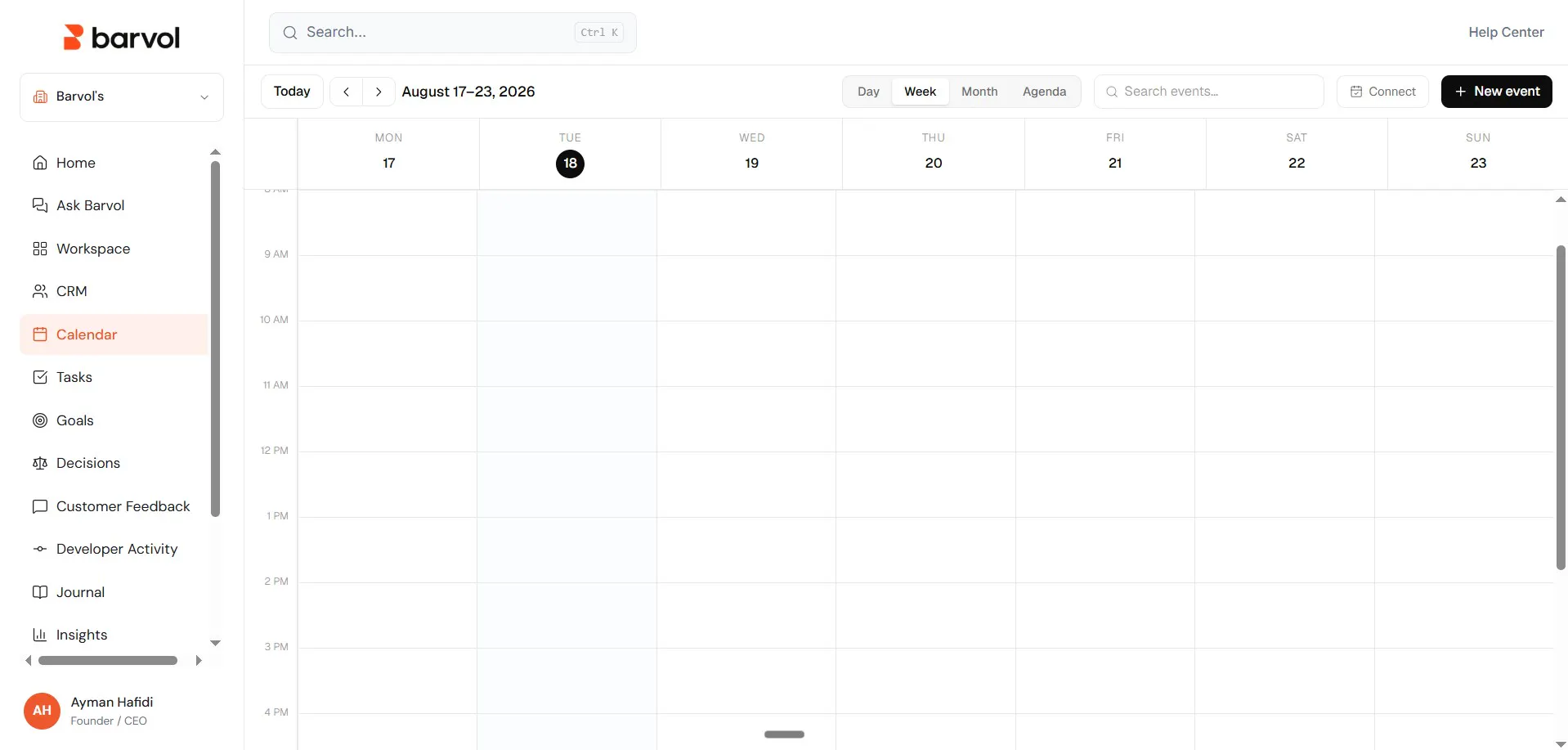Image resolution: width=1568 pixels, height=750 pixels.
Task: Click the 12 PM time label
Action: (275, 451)
